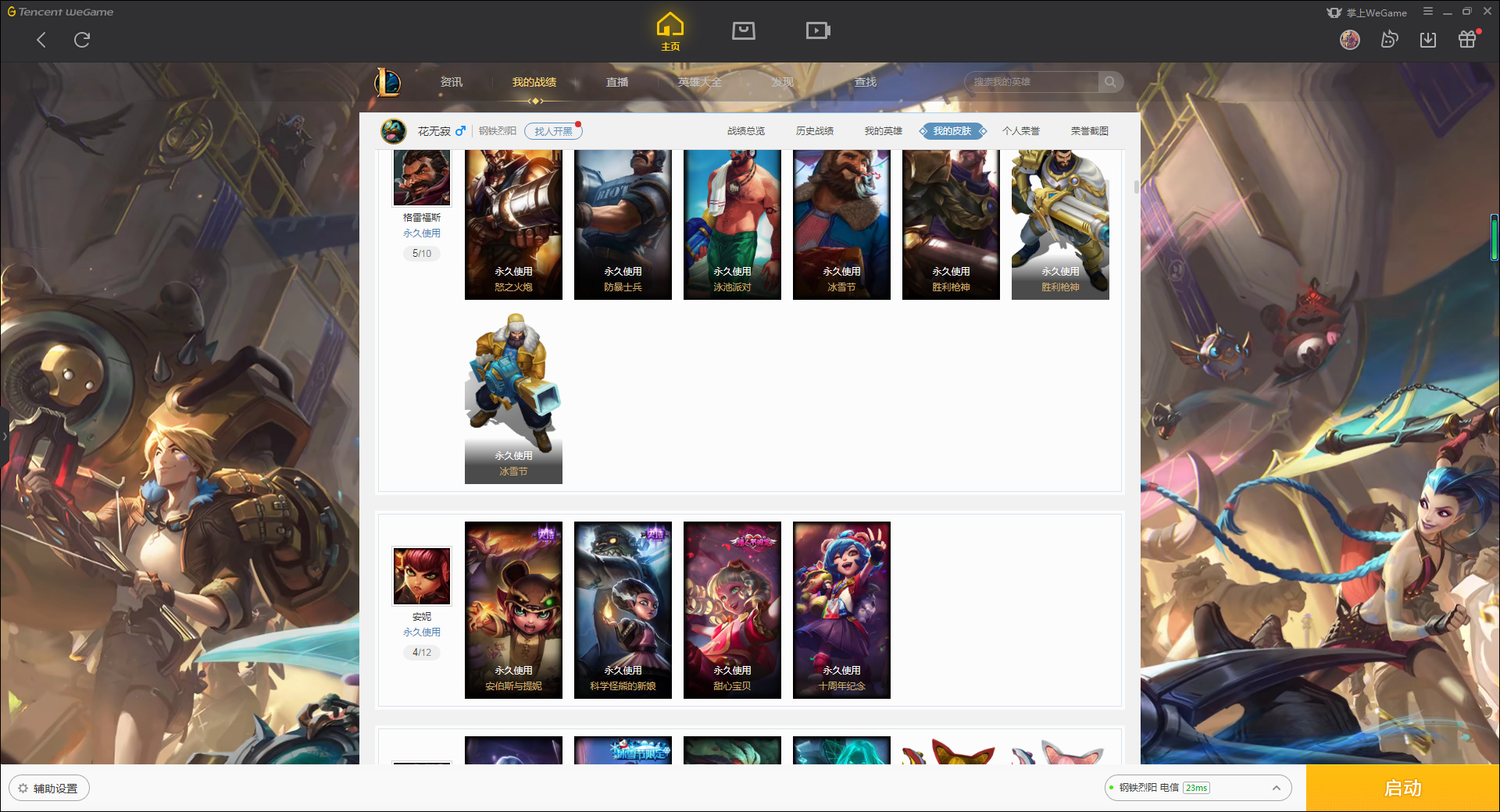Open the 怒之火炮 skin card

tap(513, 224)
